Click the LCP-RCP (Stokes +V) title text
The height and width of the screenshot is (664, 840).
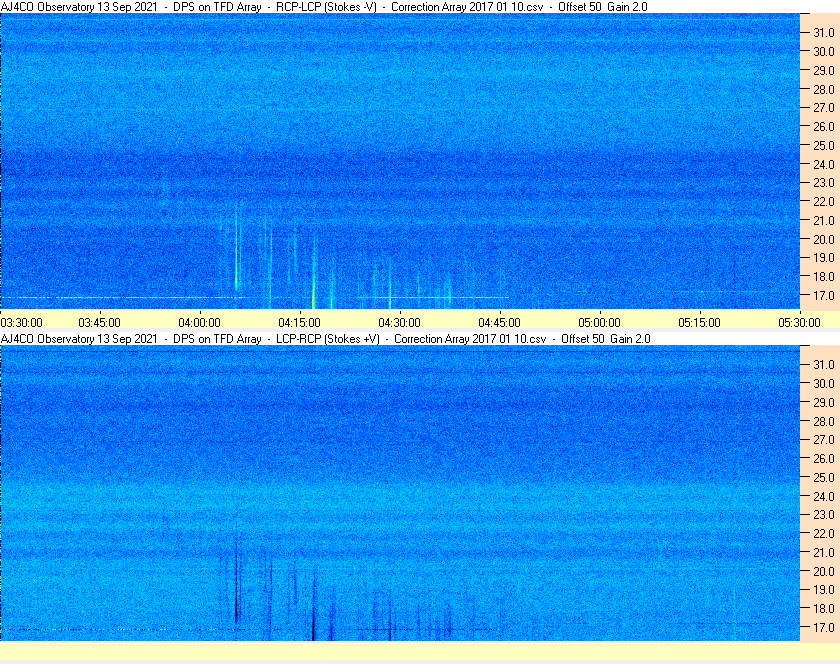tap(328, 339)
